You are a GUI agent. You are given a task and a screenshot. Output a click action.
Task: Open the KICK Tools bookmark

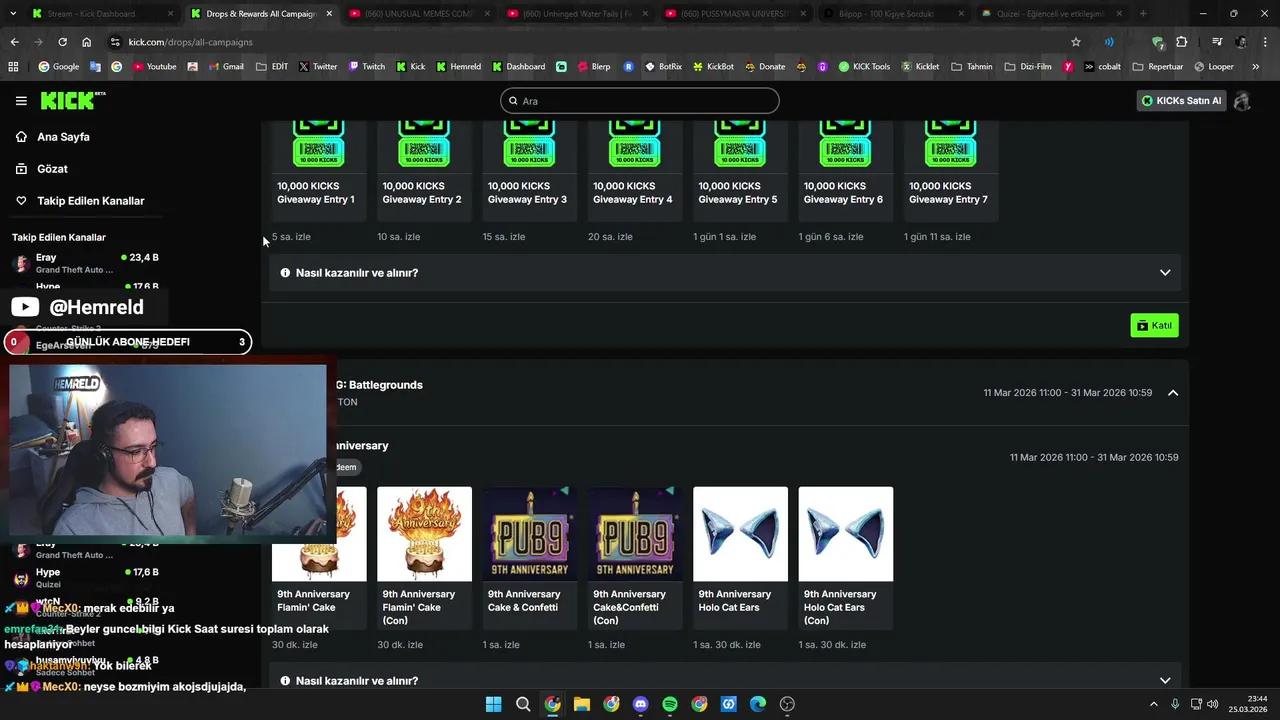pyautogui.click(x=864, y=67)
